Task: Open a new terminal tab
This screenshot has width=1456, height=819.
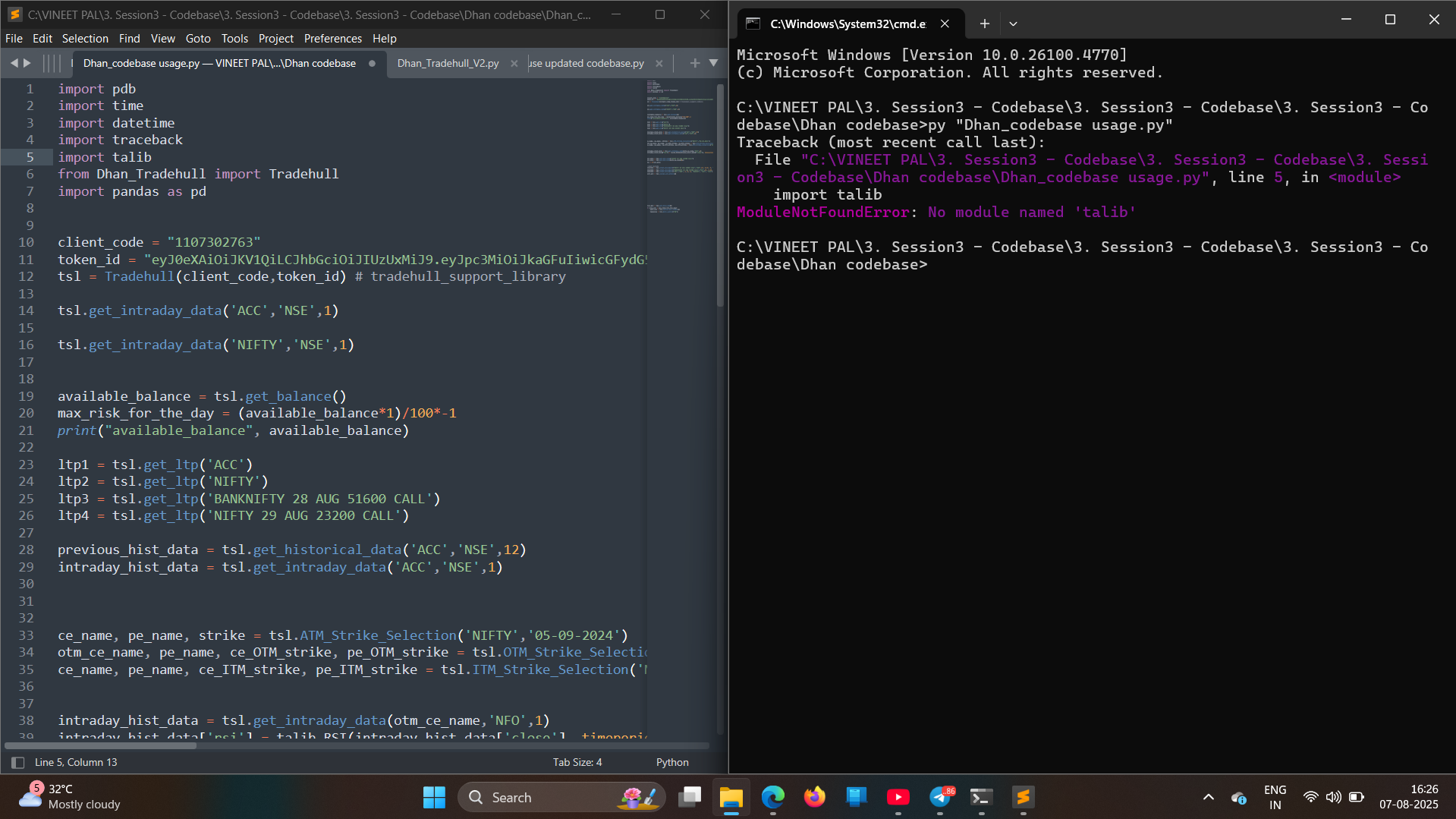Action: pyautogui.click(x=984, y=24)
